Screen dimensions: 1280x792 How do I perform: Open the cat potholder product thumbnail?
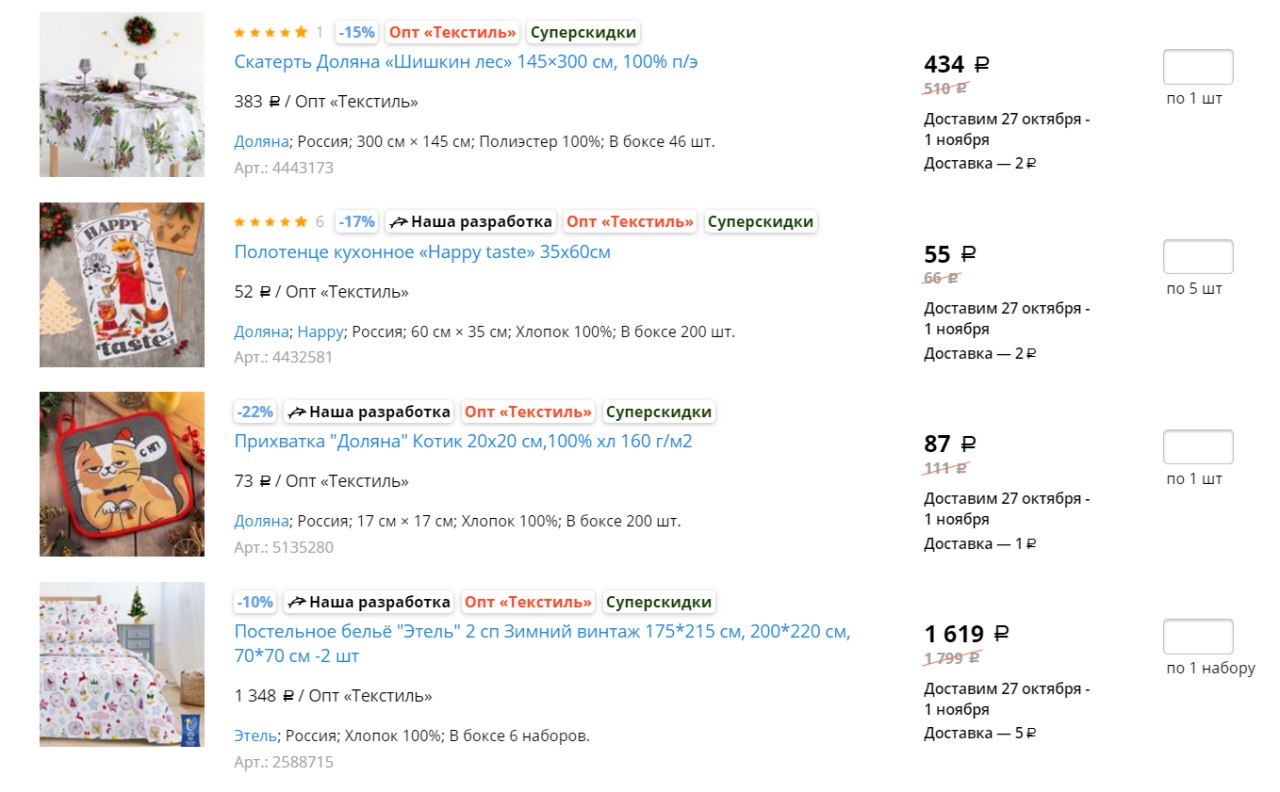coord(122,474)
